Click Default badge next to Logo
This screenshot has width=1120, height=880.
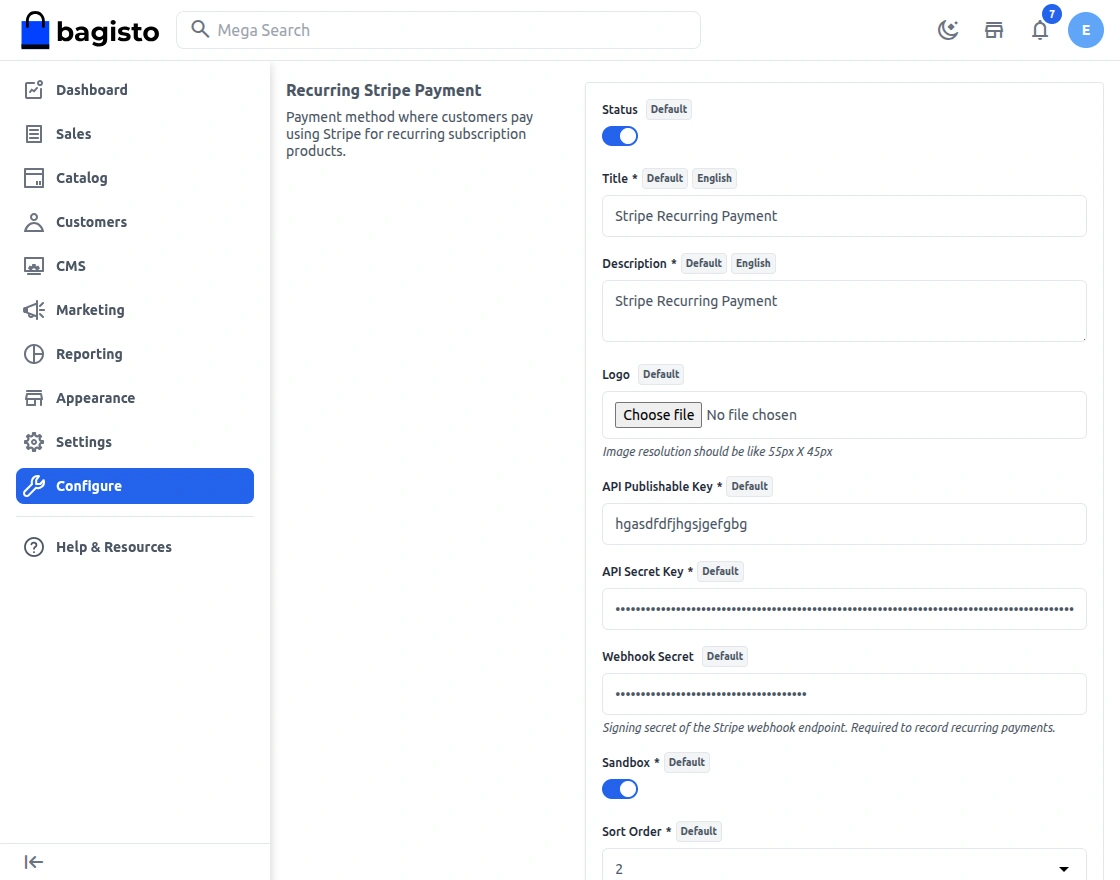[x=661, y=374]
